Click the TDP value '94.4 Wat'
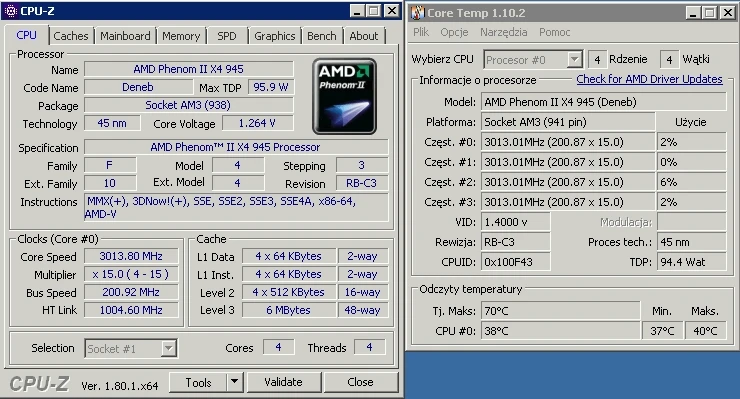The height and width of the screenshot is (399, 740). pyautogui.click(x=691, y=262)
